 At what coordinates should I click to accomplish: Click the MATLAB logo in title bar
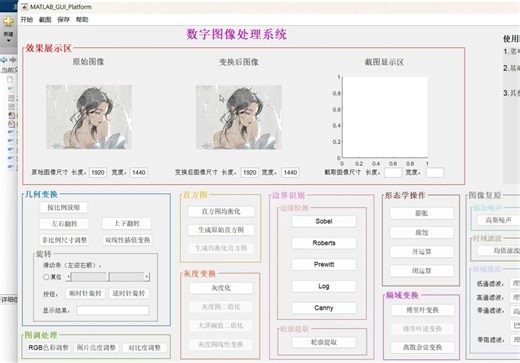(x=24, y=7)
